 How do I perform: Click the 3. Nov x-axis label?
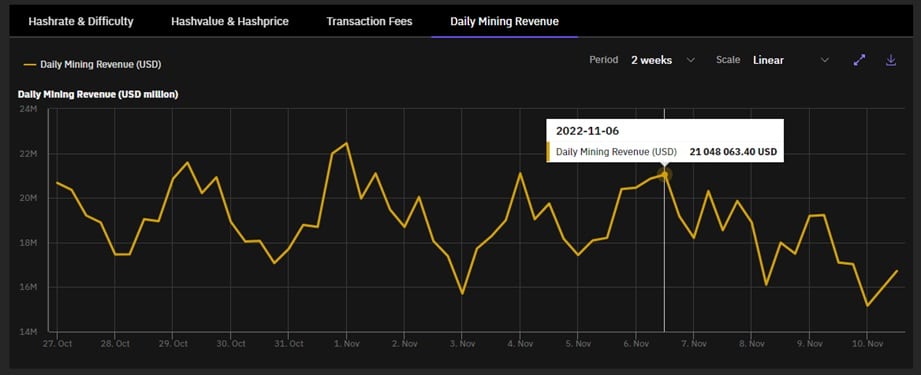(x=461, y=343)
